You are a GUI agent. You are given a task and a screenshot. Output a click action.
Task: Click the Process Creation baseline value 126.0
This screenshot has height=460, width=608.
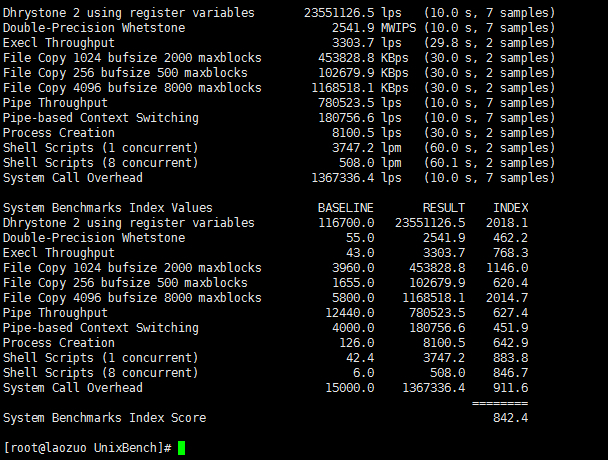[355, 343]
